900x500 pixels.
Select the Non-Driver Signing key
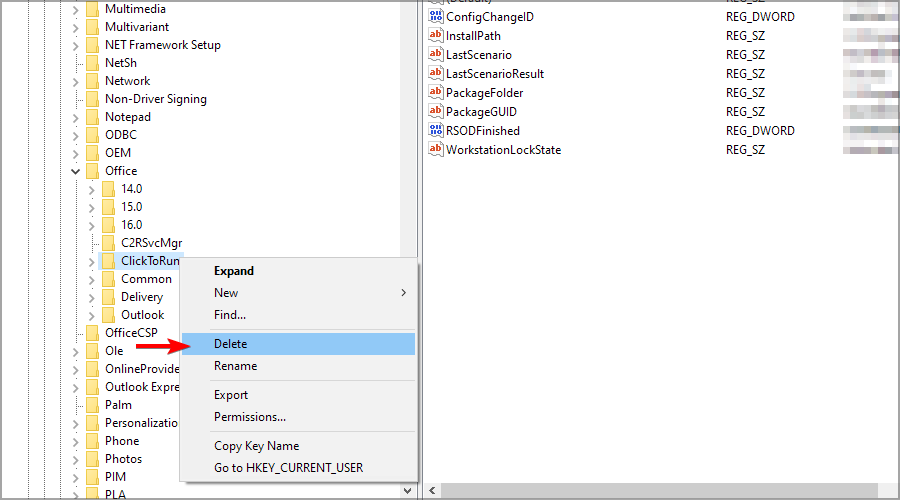[x=156, y=99]
